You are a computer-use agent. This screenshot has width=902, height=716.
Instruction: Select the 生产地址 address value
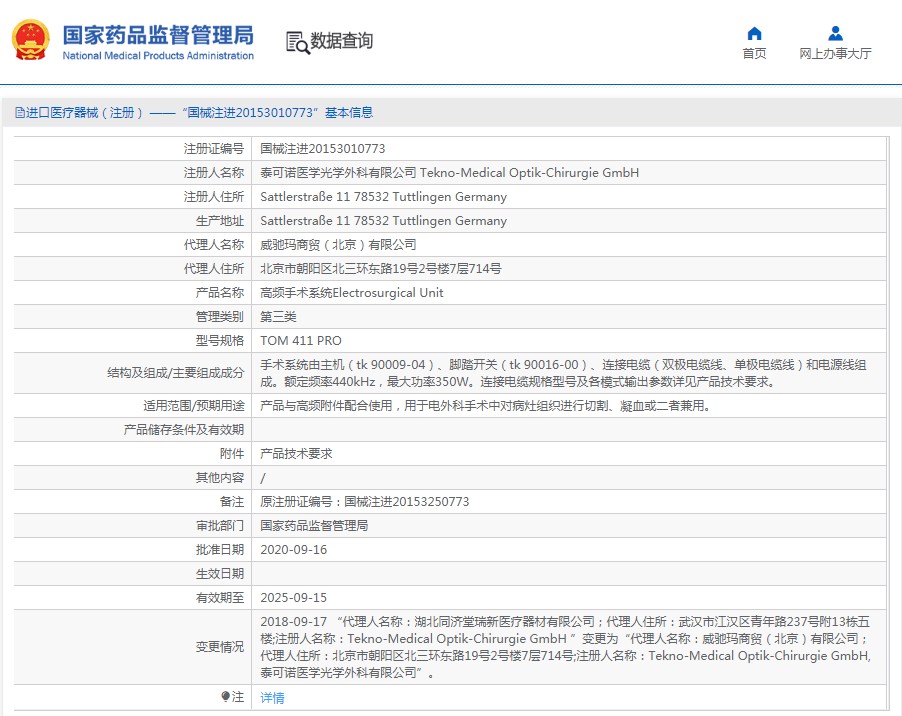pos(383,221)
